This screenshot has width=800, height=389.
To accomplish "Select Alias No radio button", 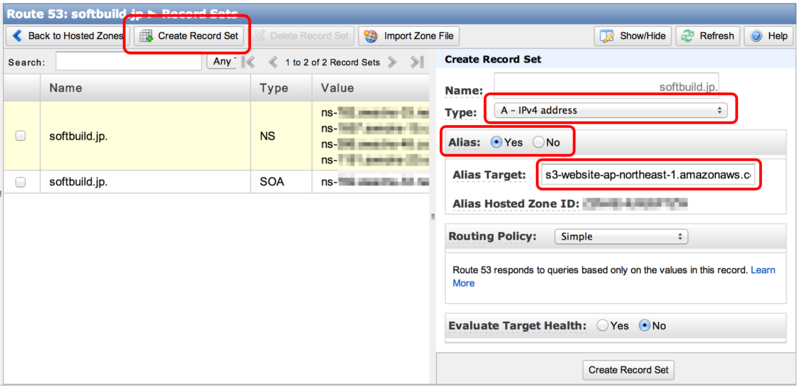I will (539, 142).
